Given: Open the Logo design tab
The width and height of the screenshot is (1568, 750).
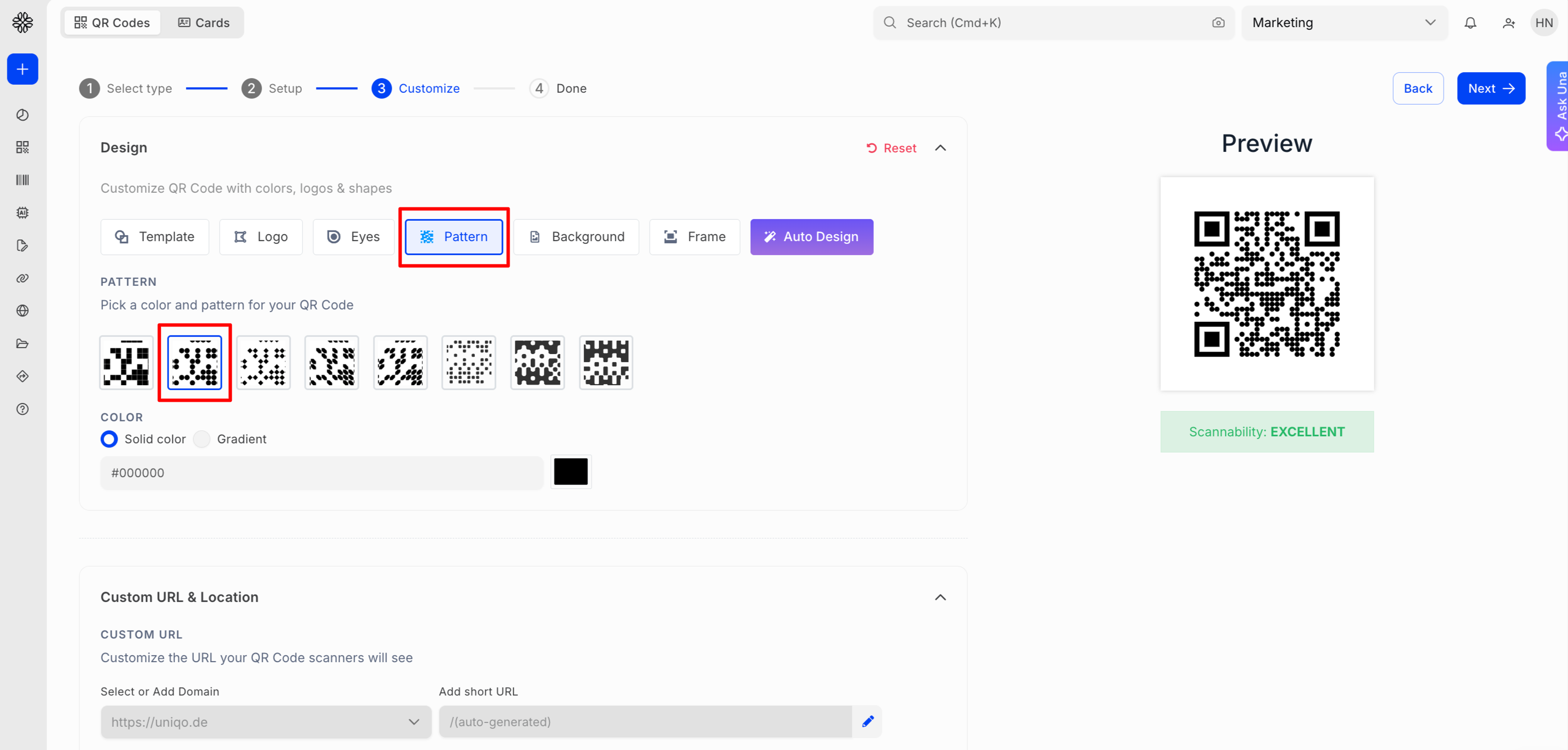Looking at the screenshot, I should pos(261,237).
